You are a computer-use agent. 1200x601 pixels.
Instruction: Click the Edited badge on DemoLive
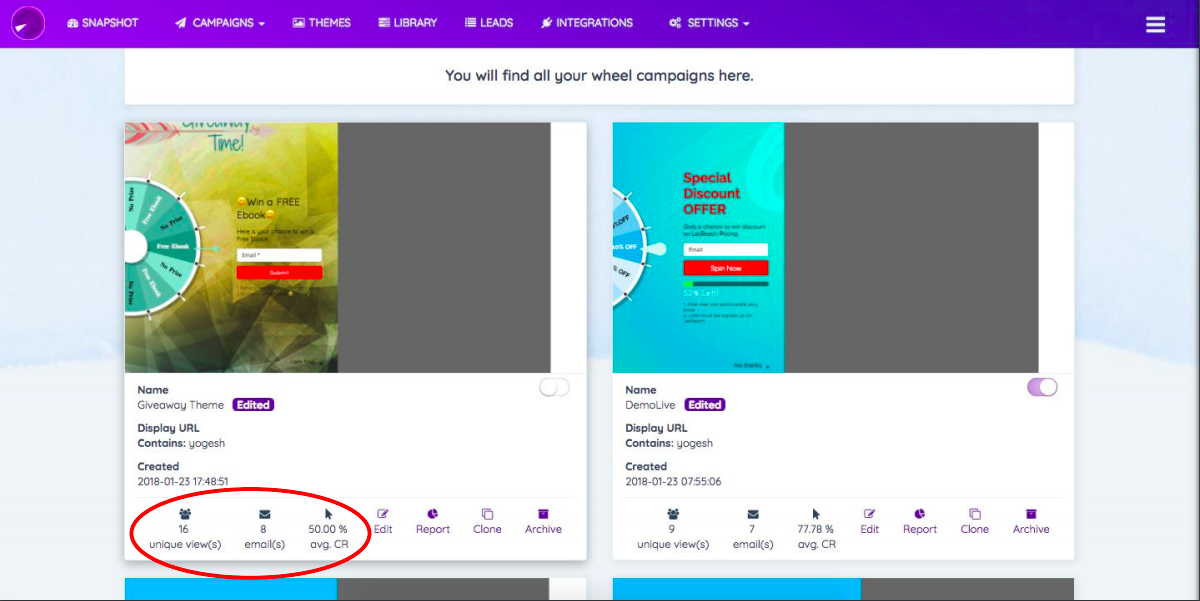pos(705,405)
